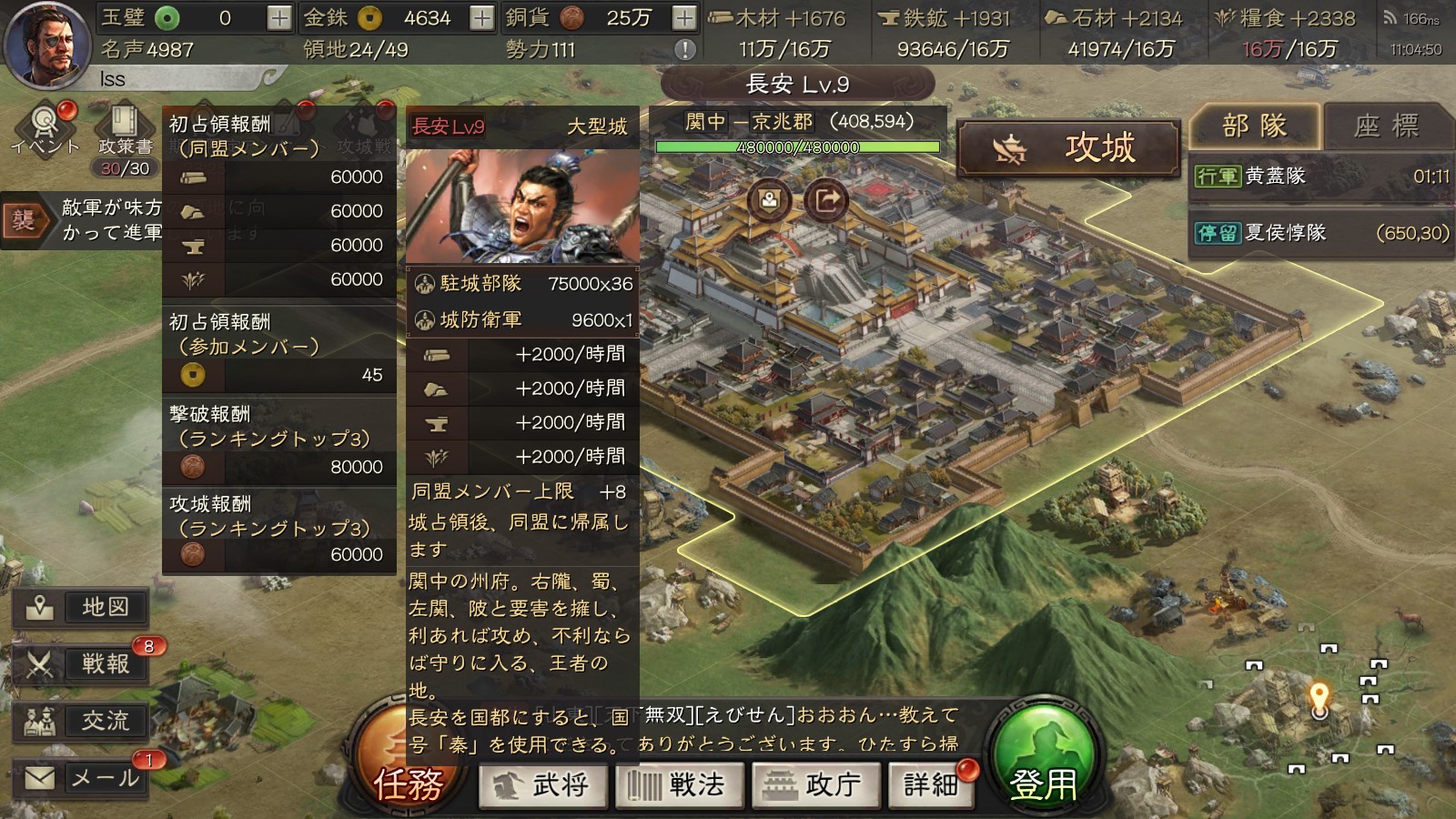This screenshot has height=819, width=1456.
Task: Open the イベント event icon
Action: pyautogui.click(x=45, y=130)
